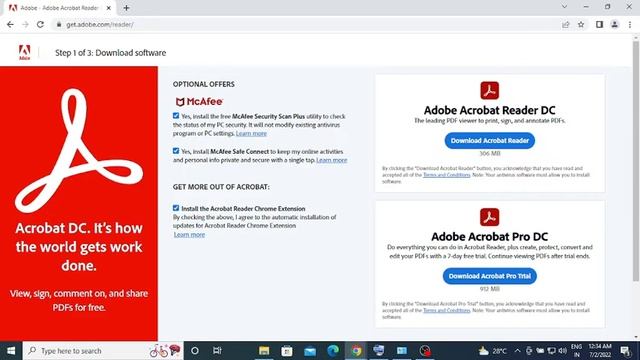The height and width of the screenshot is (360, 640).
Task: Open Terms and Conditions link under Acrobat Reader
Action: (x=447, y=175)
